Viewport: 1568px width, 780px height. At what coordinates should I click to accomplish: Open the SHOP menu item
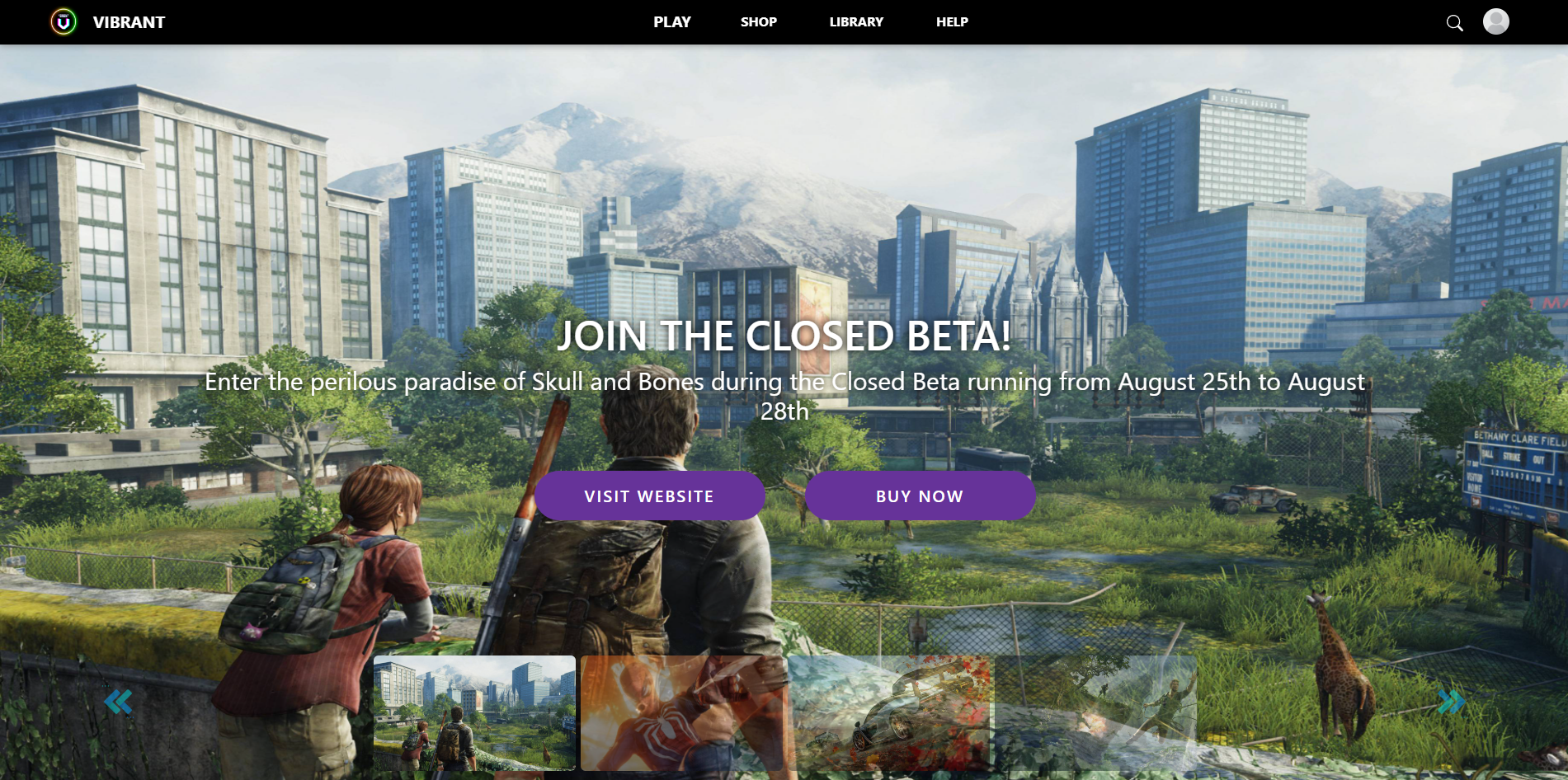[x=759, y=22]
